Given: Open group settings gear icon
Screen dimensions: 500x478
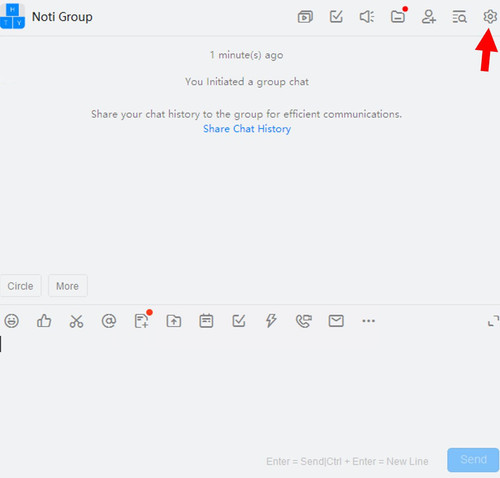Looking at the screenshot, I should (490, 16).
